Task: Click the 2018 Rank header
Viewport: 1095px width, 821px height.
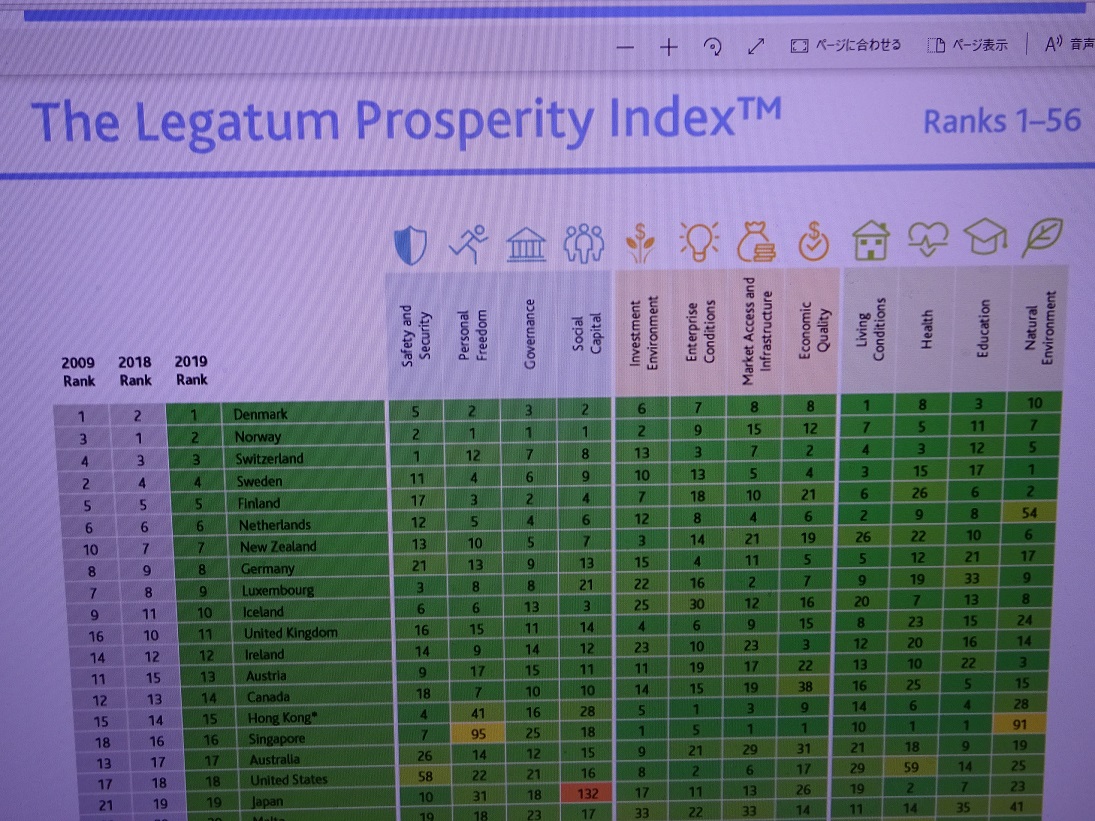Action: click(x=135, y=371)
